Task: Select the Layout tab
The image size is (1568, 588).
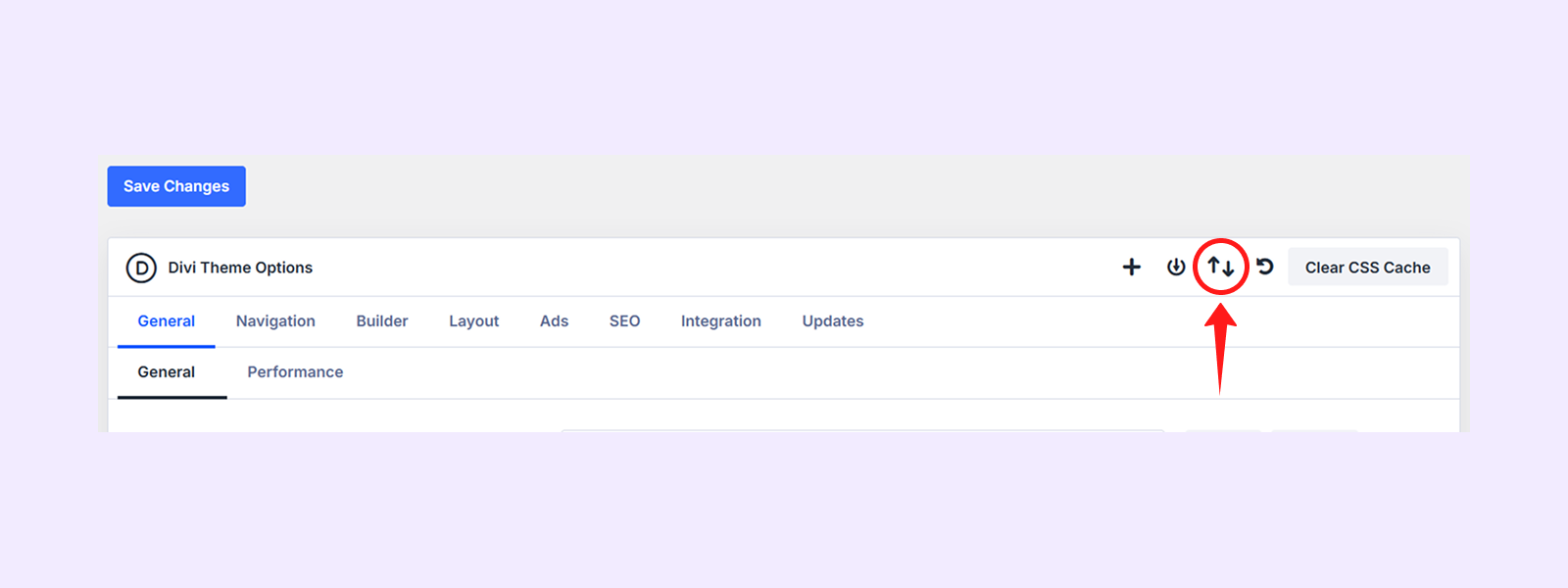Action: click(474, 321)
